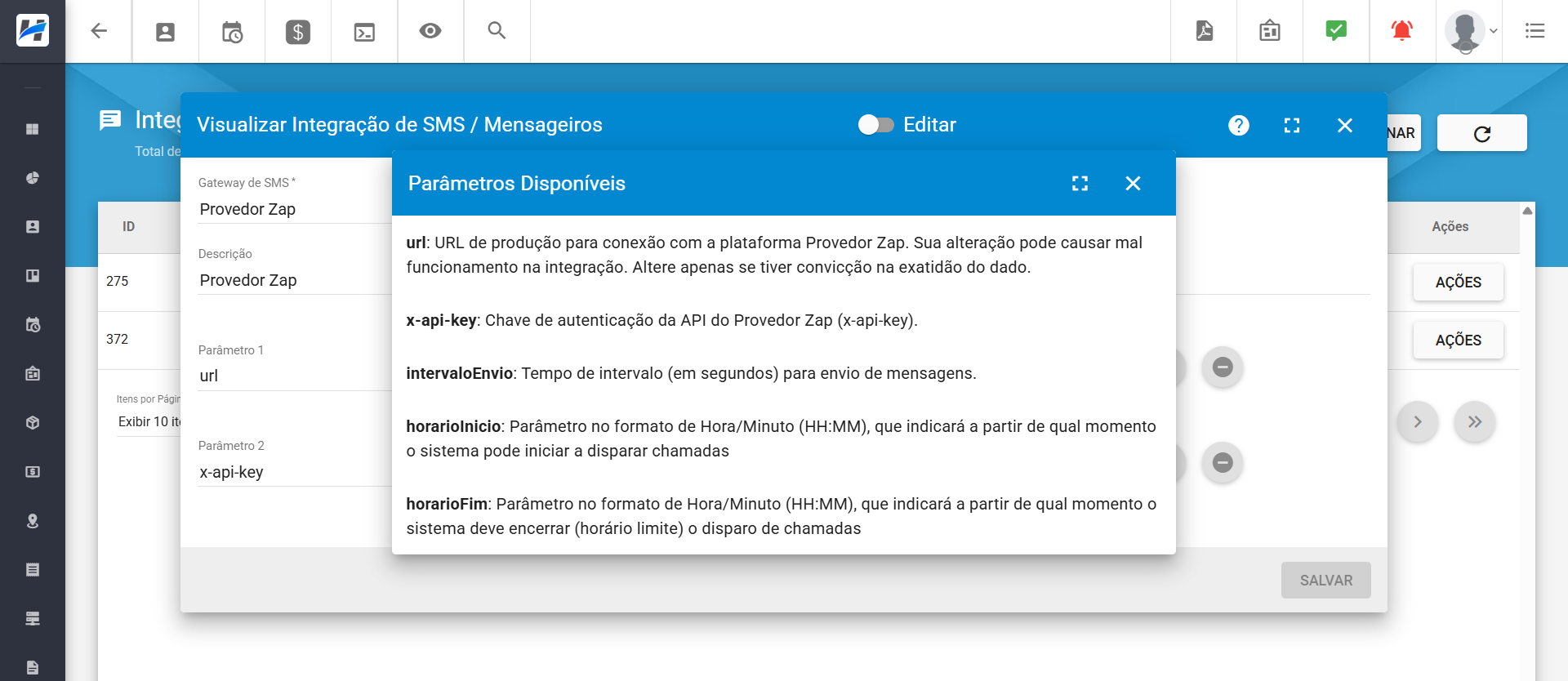Click the SALVAR button

click(x=1326, y=580)
